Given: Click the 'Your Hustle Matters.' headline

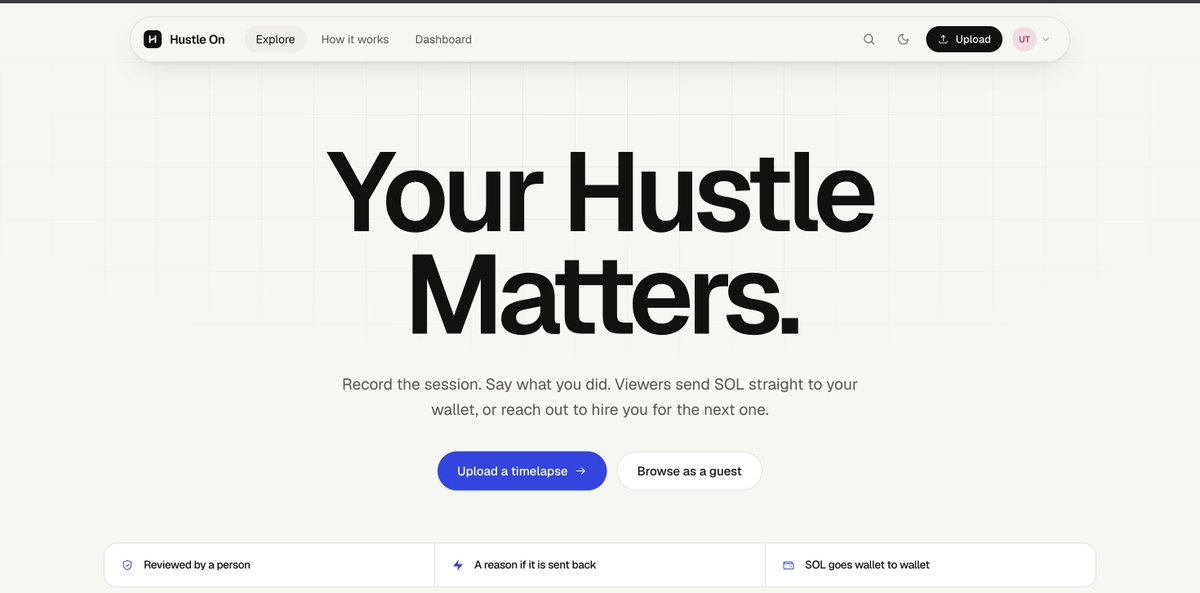Looking at the screenshot, I should [x=600, y=241].
